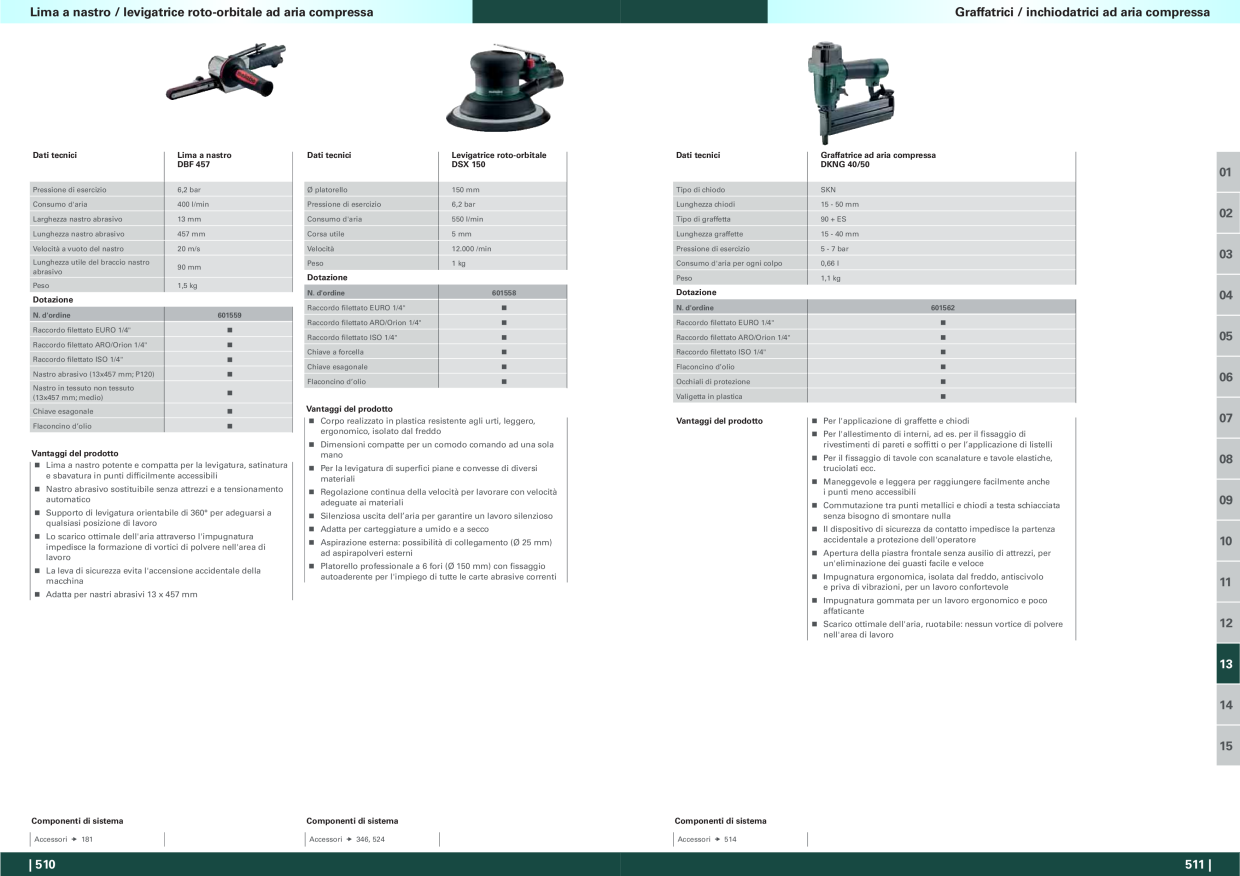Click bullet 'Per l'applicazione di graffette e chiodi'

click(x=896, y=421)
